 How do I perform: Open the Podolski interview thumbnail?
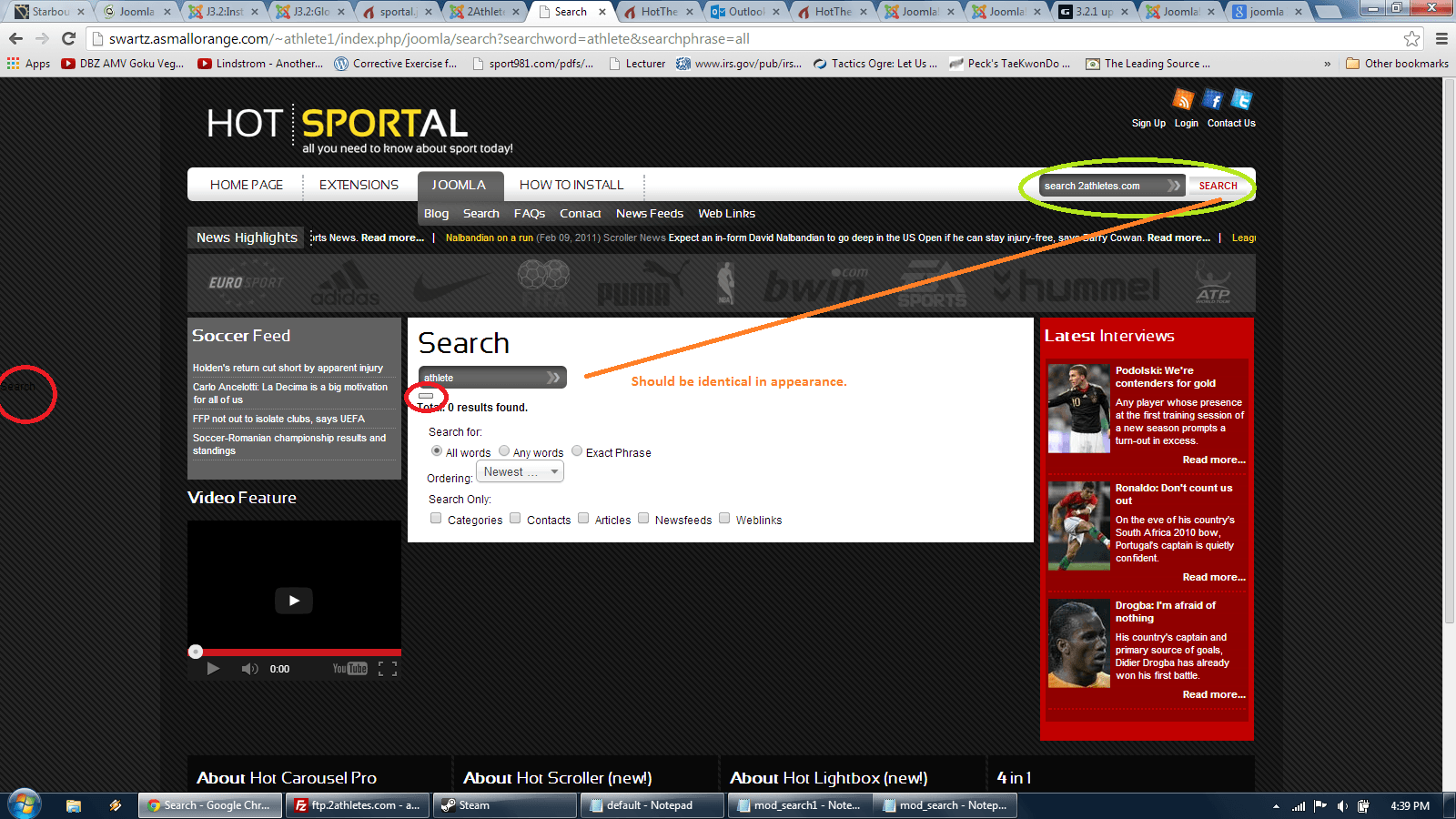pyautogui.click(x=1078, y=409)
